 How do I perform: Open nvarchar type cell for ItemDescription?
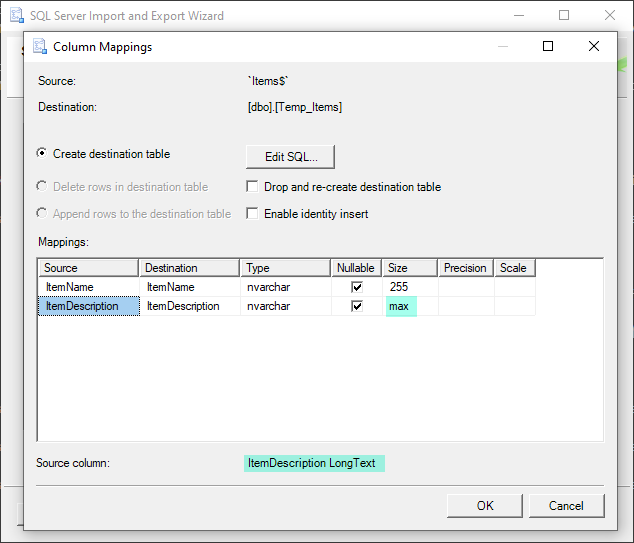pyautogui.click(x=286, y=306)
